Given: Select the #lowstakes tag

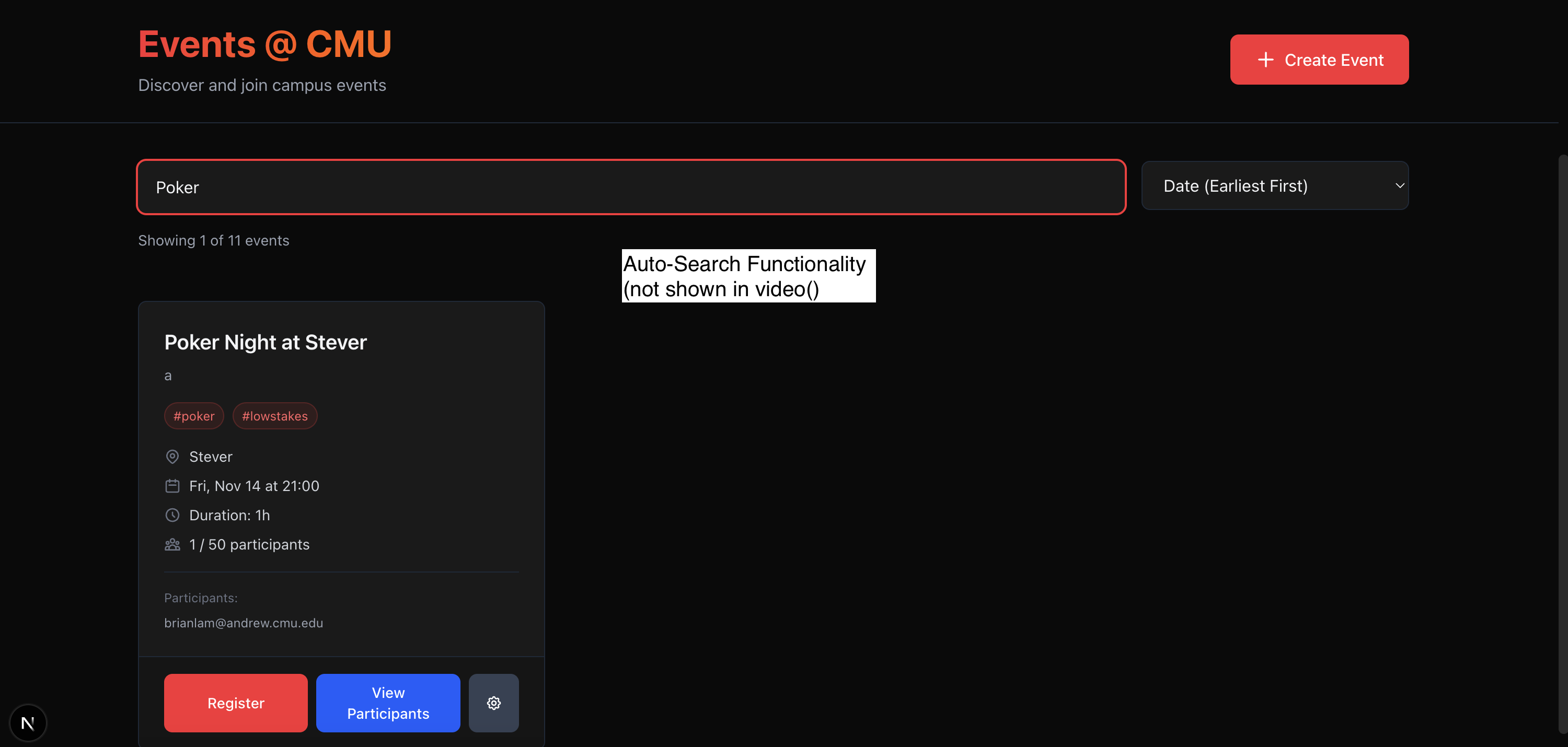Looking at the screenshot, I should pyautogui.click(x=274, y=416).
